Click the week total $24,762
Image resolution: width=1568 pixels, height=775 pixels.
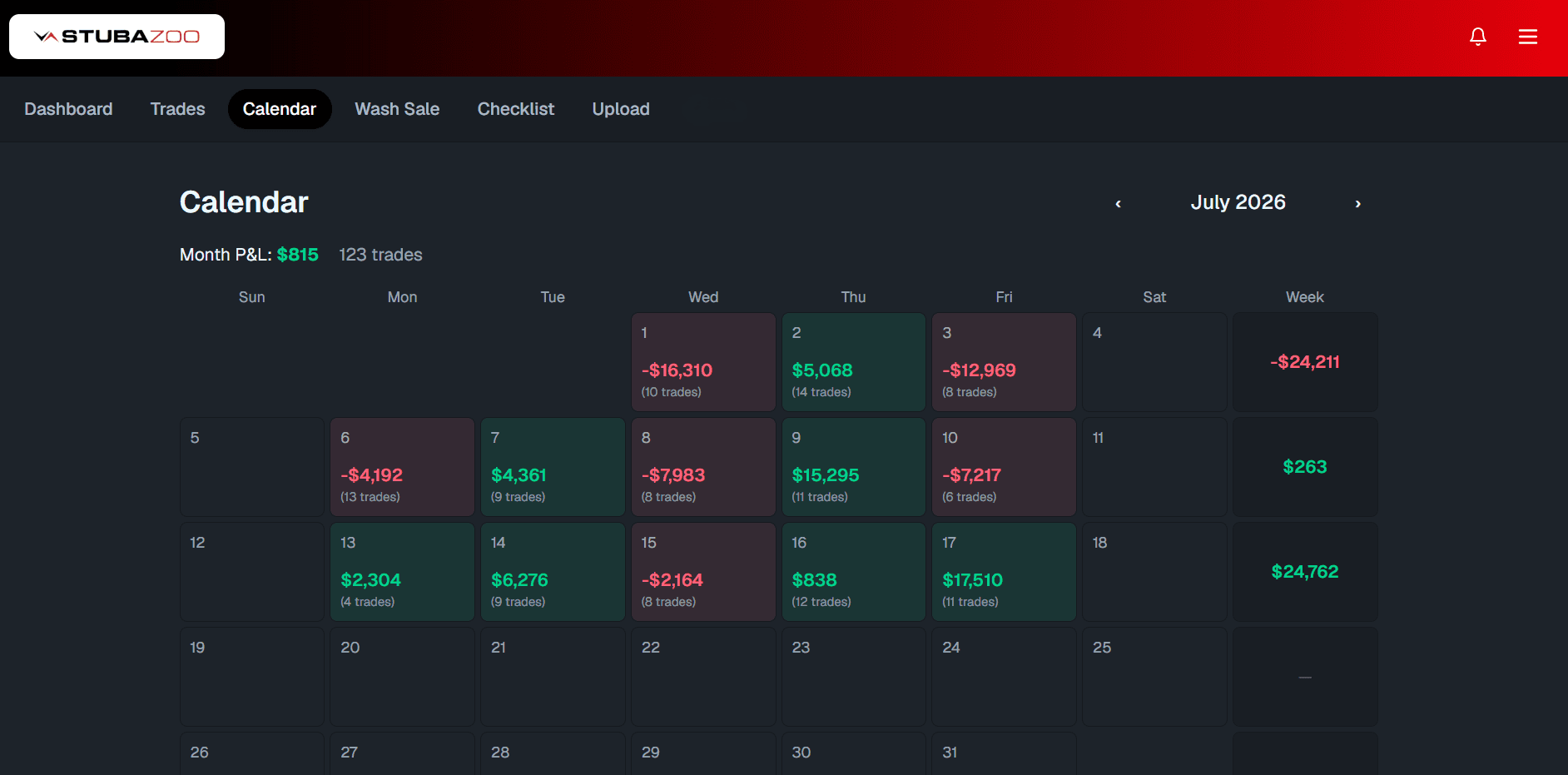tap(1305, 572)
